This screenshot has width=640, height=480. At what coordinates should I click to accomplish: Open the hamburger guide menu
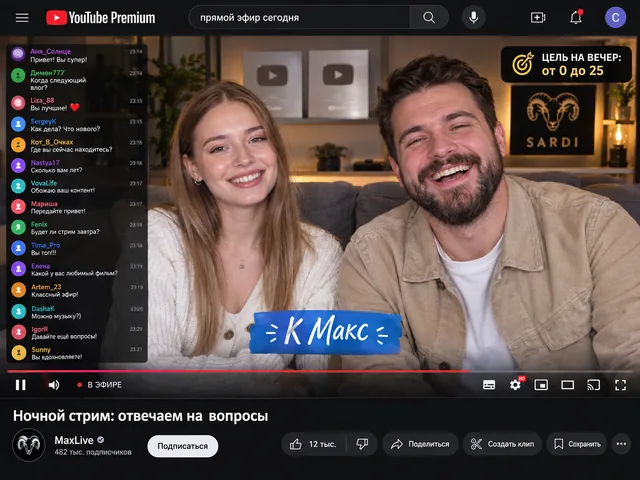click(x=22, y=18)
